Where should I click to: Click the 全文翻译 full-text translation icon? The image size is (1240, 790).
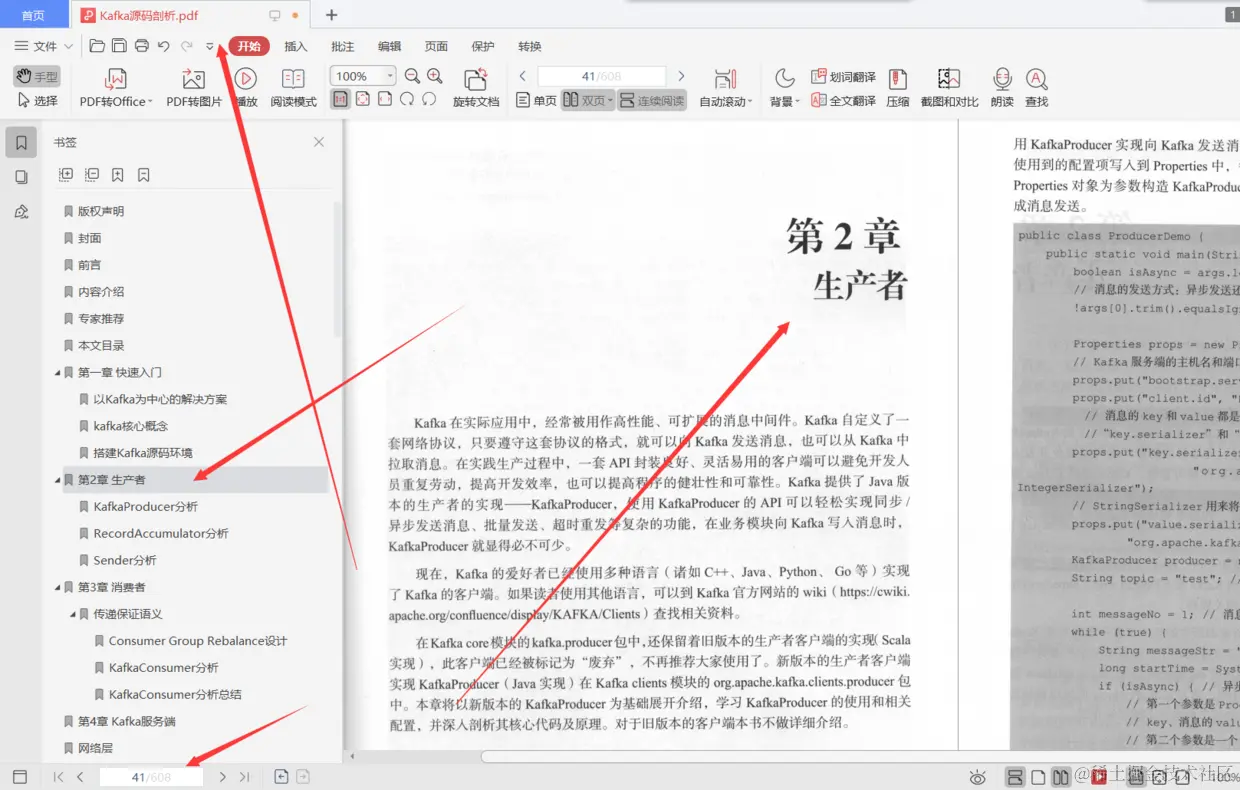tap(818, 100)
